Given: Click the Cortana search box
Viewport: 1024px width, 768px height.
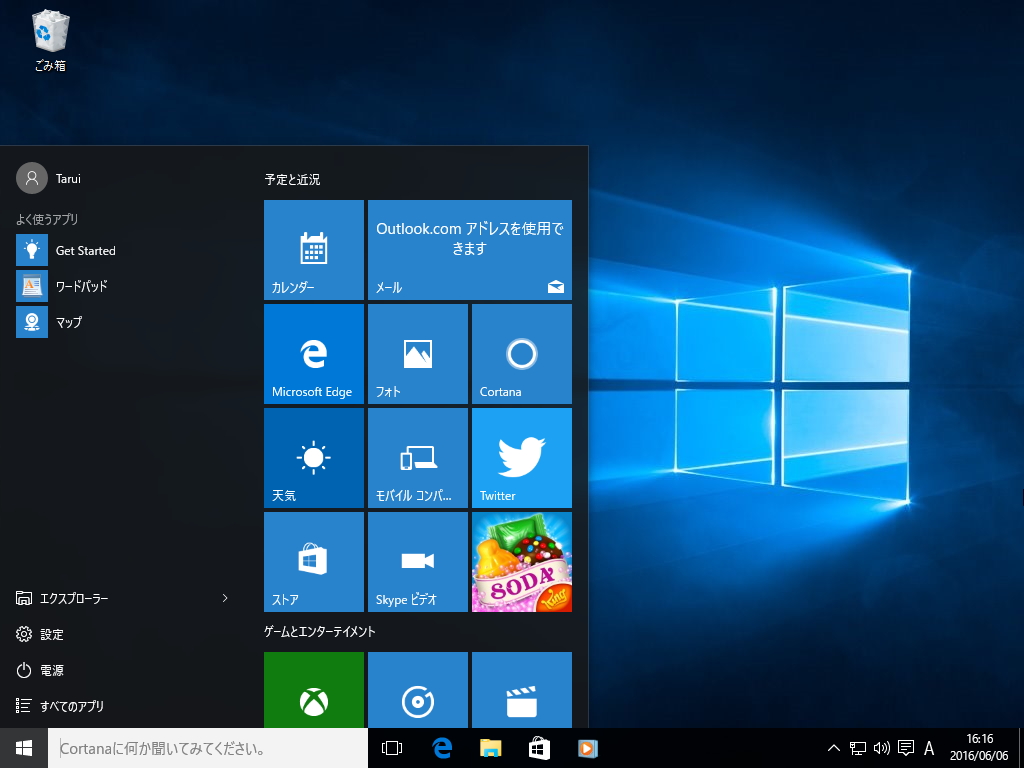Looking at the screenshot, I should [200, 747].
